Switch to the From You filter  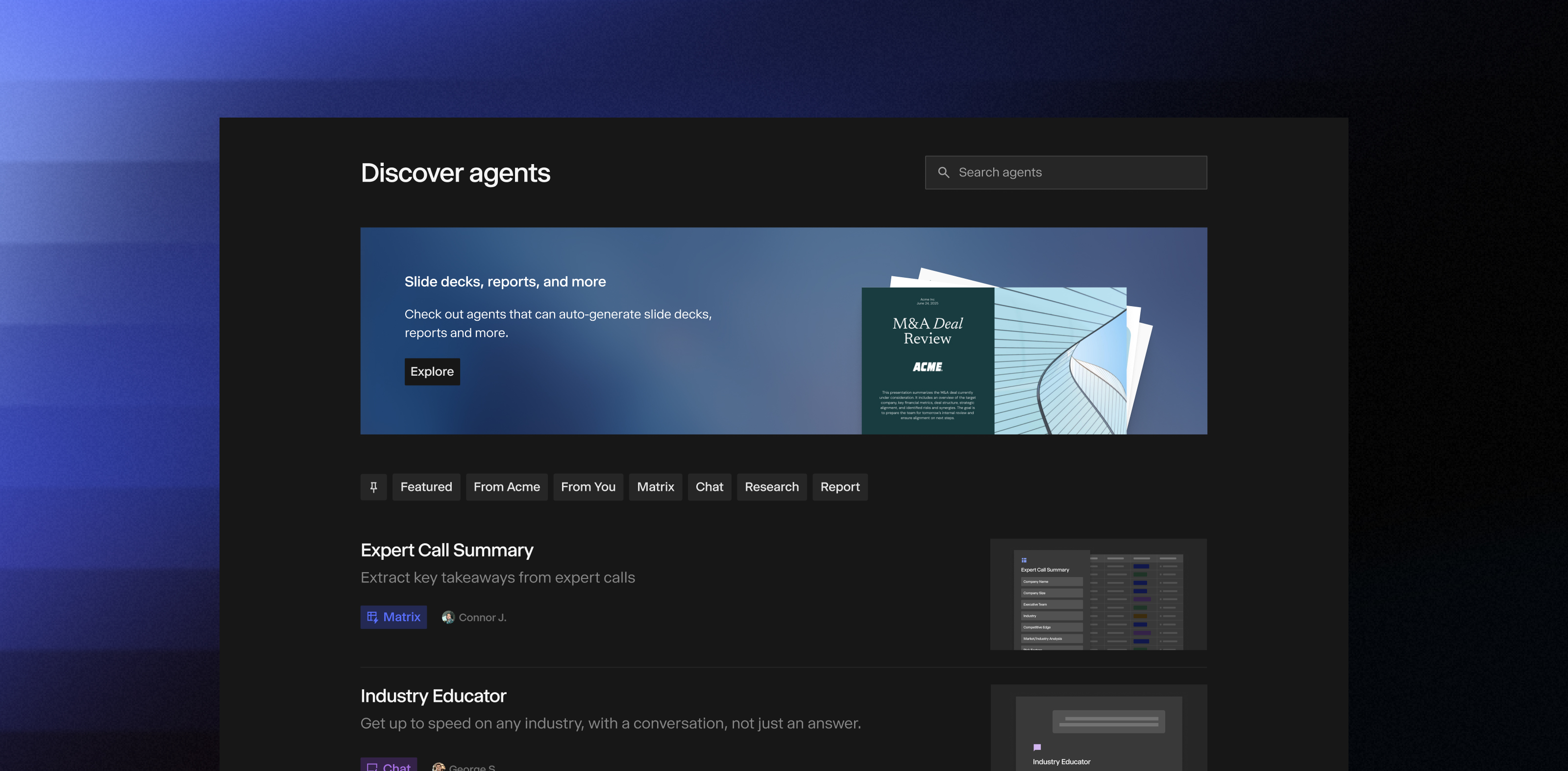[588, 487]
